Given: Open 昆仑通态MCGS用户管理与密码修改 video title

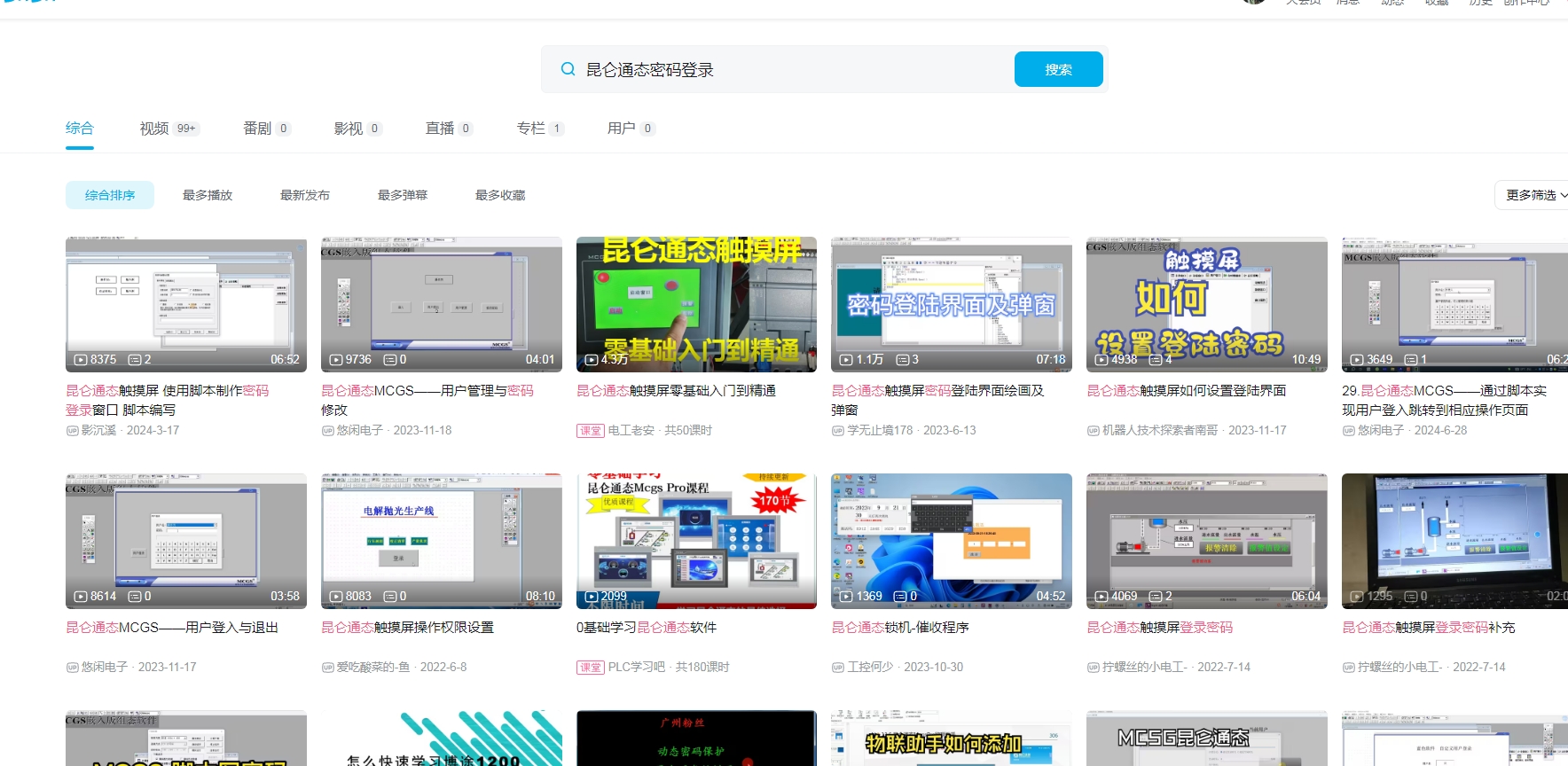Looking at the screenshot, I should tap(427, 400).
